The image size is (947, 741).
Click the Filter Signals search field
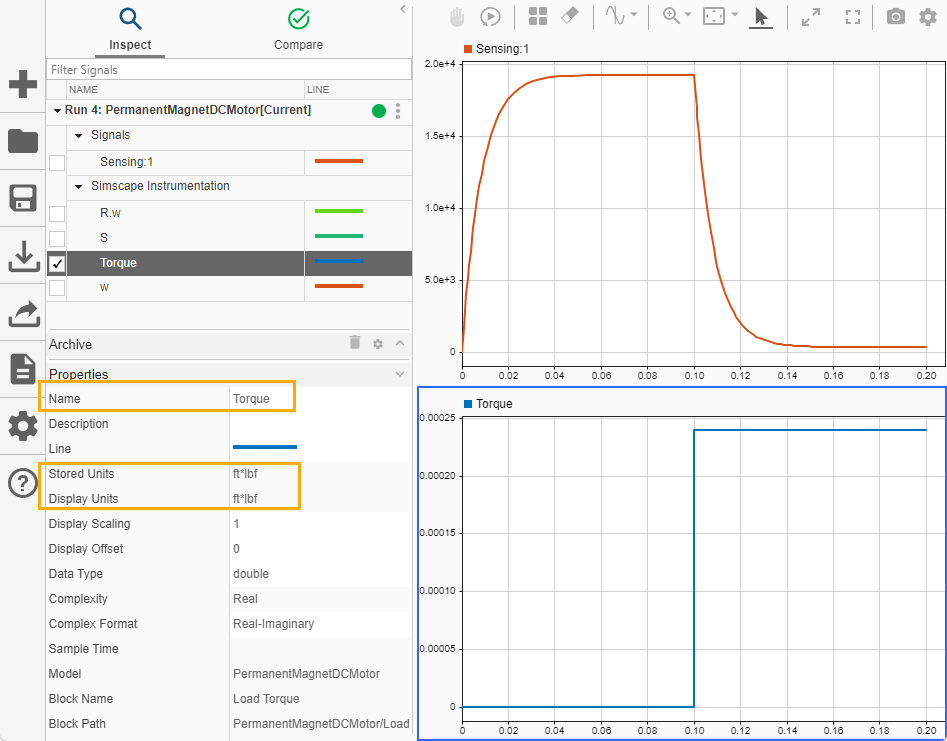pyautogui.click(x=229, y=70)
